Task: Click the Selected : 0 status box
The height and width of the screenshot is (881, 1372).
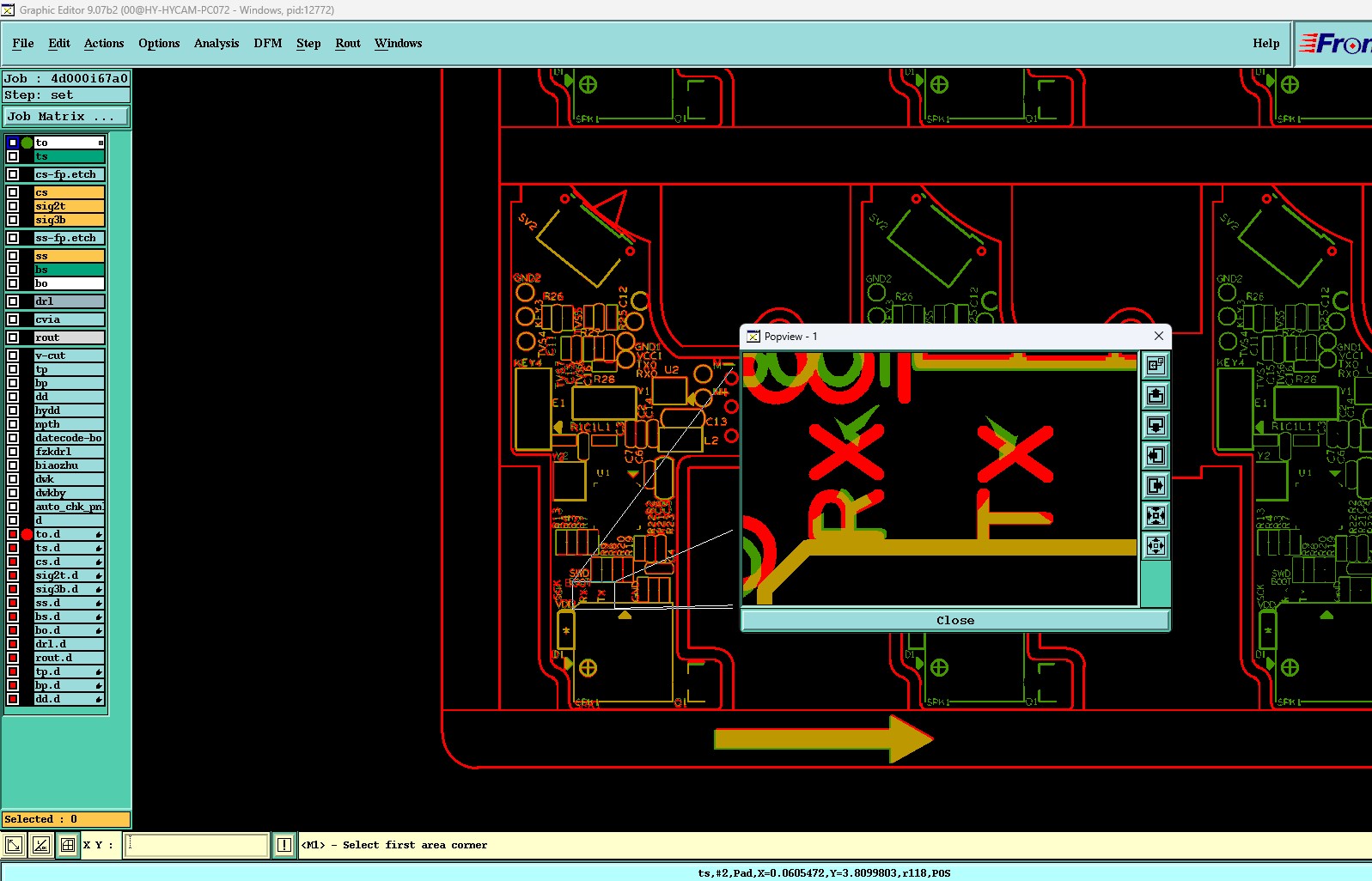Action: point(66,819)
